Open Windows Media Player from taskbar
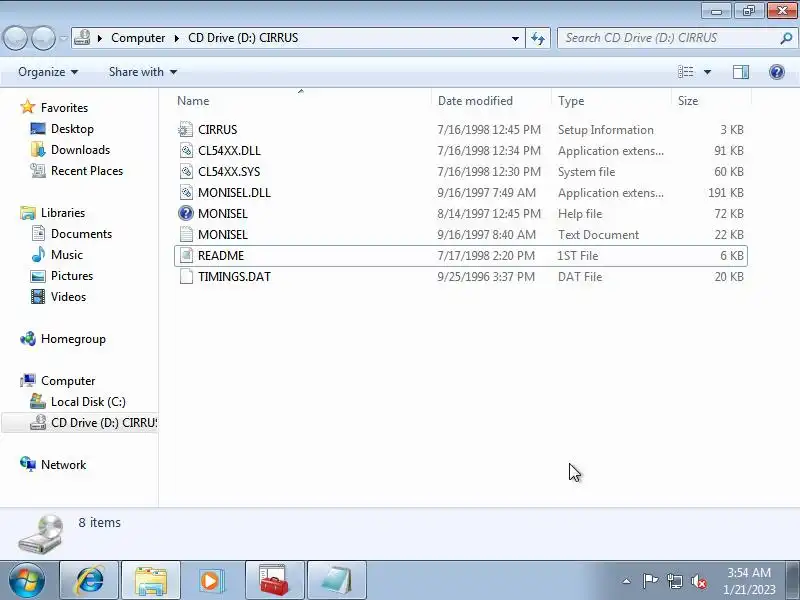 [x=211, y=581]
